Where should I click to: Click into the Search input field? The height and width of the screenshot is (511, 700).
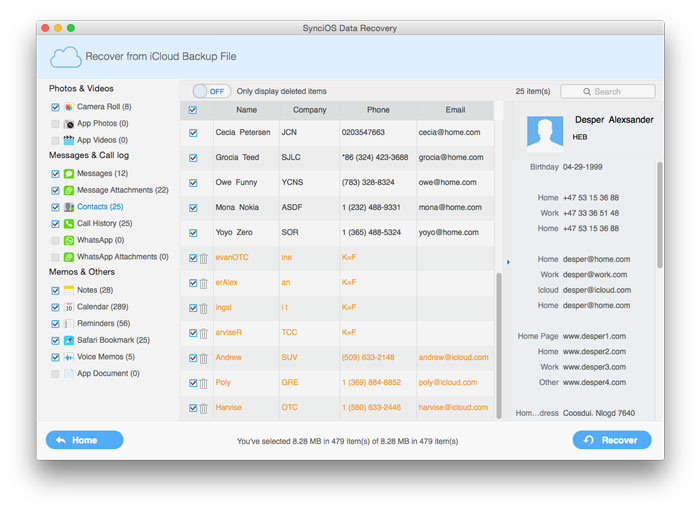pos(608,91)
